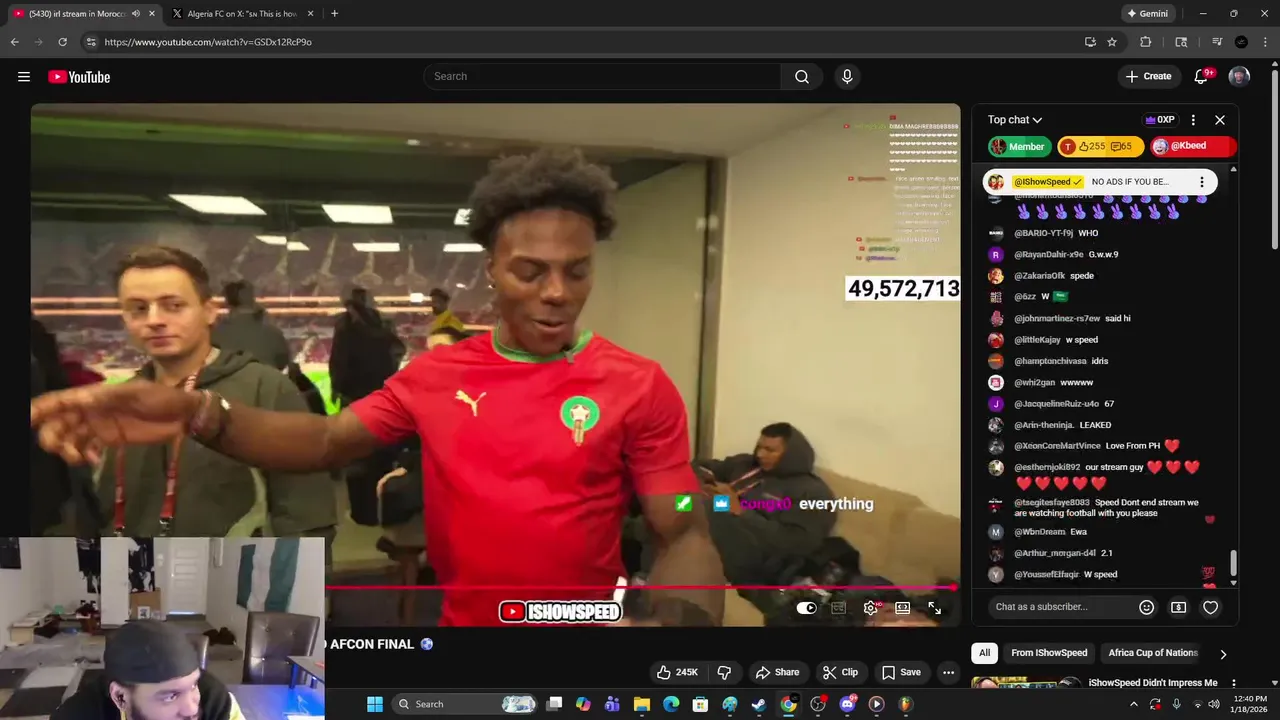This screenshot has width=1280, height=720.
Task: Open the Create button menu
Action: 1148,76
